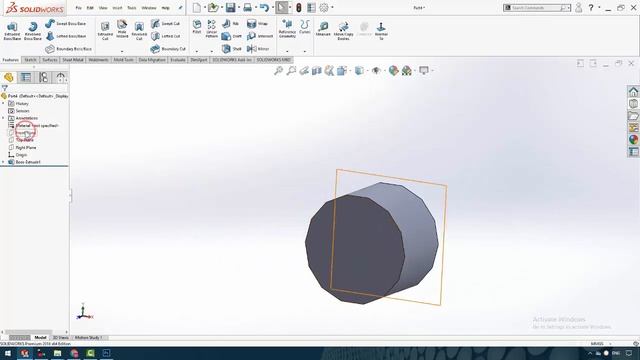Toggle the Hide/Show Items eye icon
Viewport: 640px width, 360px height.
376,71
